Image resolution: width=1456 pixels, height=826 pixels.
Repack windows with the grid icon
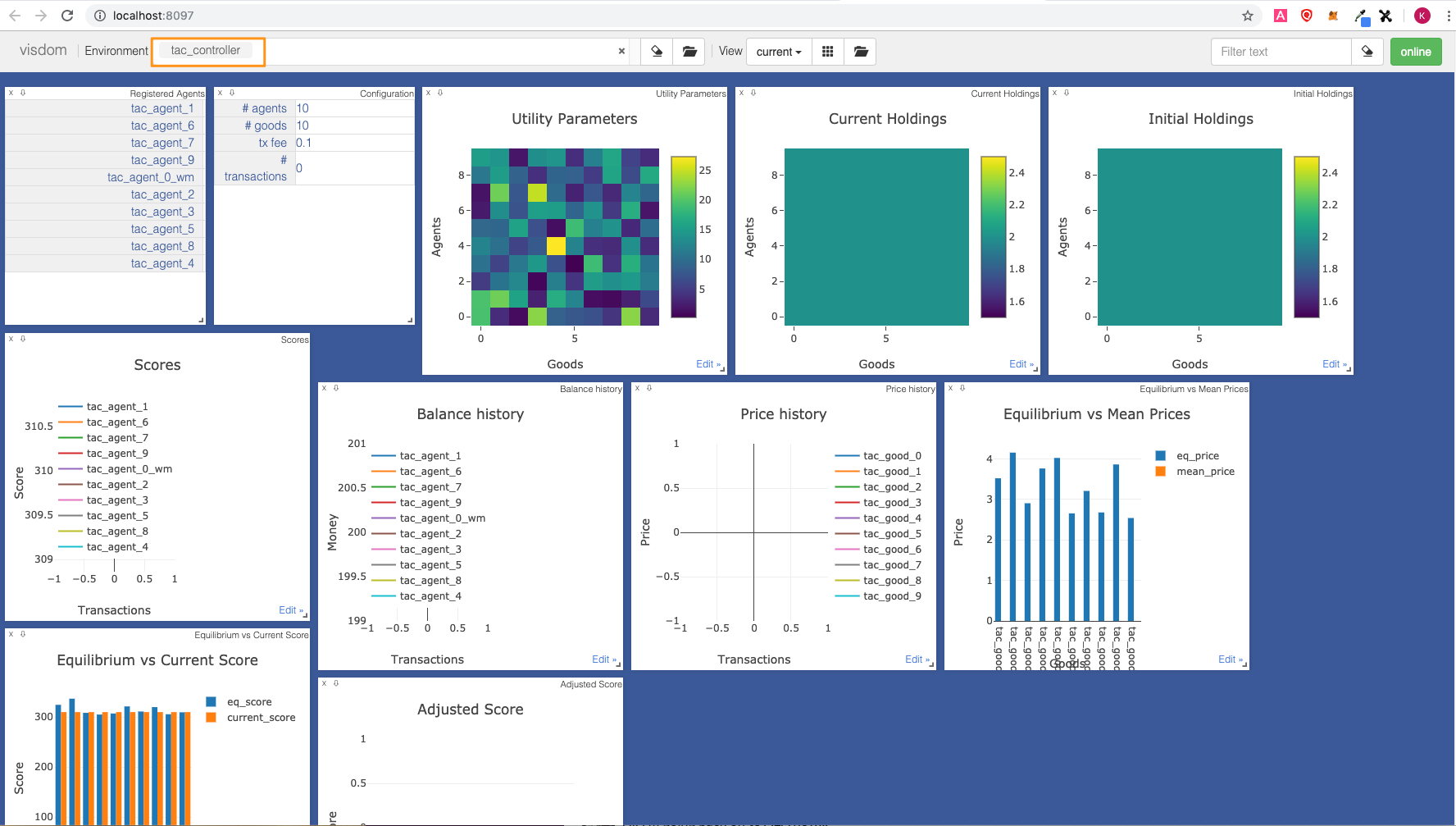828,52
